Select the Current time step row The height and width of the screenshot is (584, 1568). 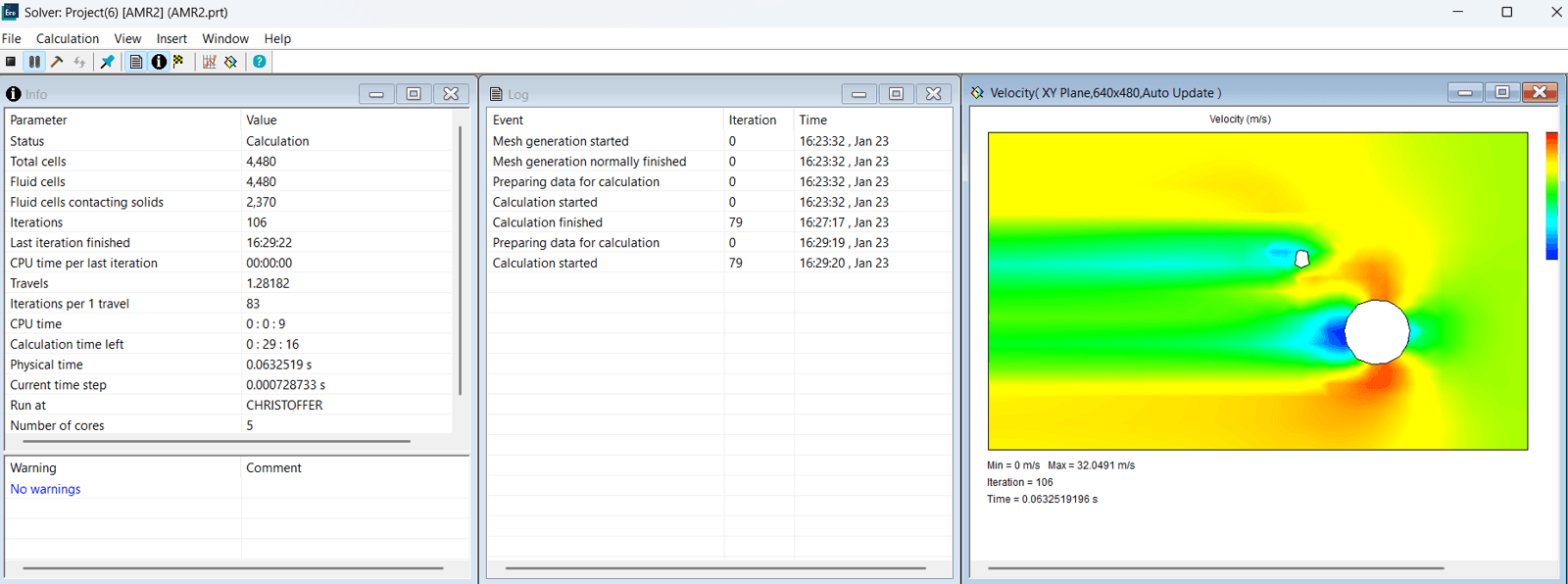pos(229,385)
